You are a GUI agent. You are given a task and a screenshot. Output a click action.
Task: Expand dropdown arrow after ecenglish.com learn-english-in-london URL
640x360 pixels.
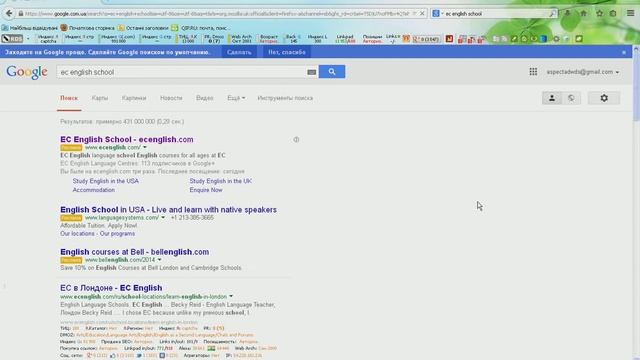(x=231, y=296)
